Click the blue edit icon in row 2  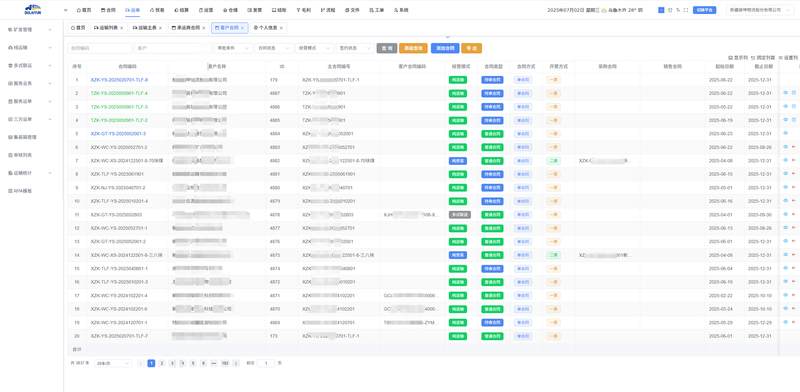coord(793,93)
